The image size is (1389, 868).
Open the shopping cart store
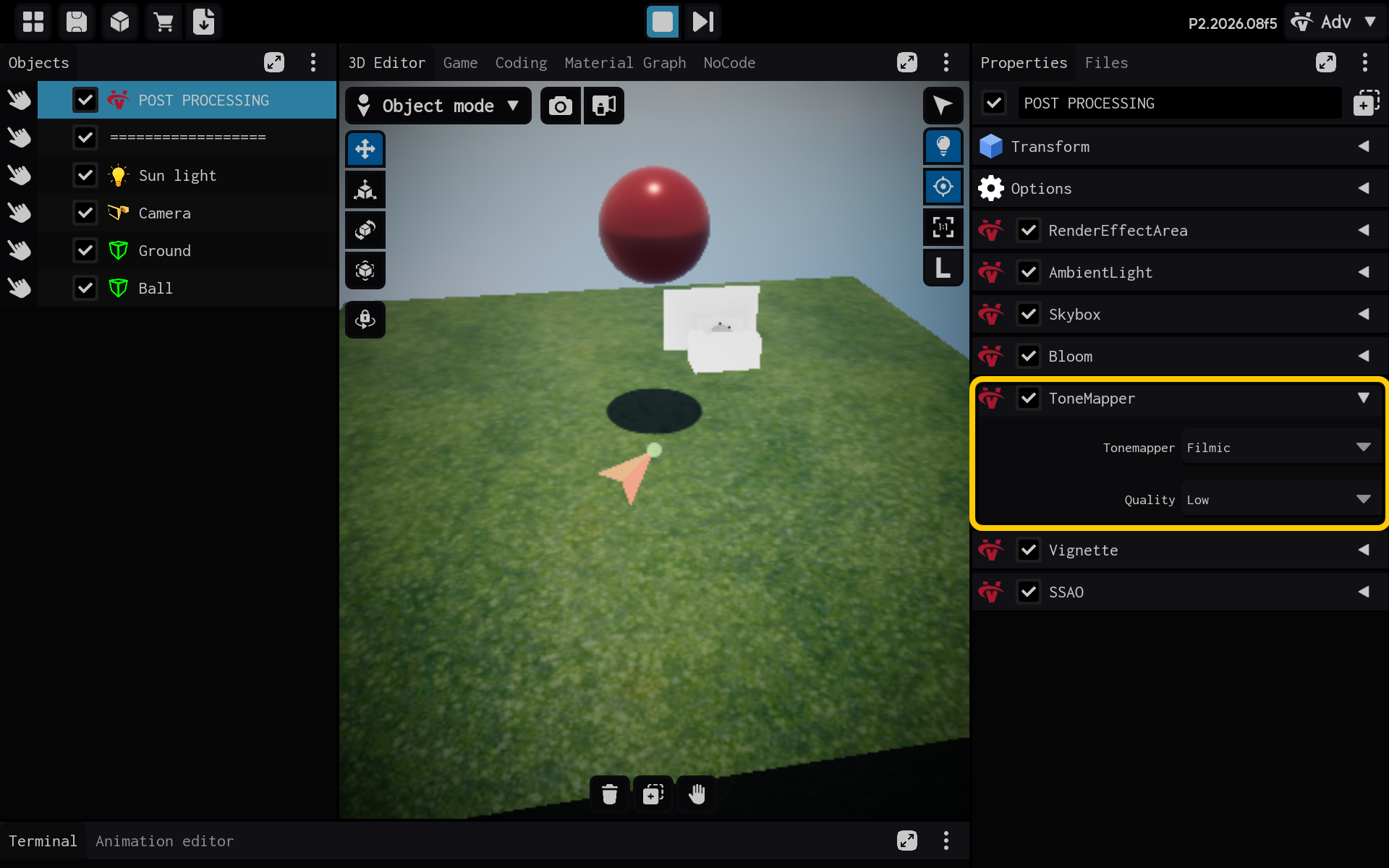[x=163, y=22]
